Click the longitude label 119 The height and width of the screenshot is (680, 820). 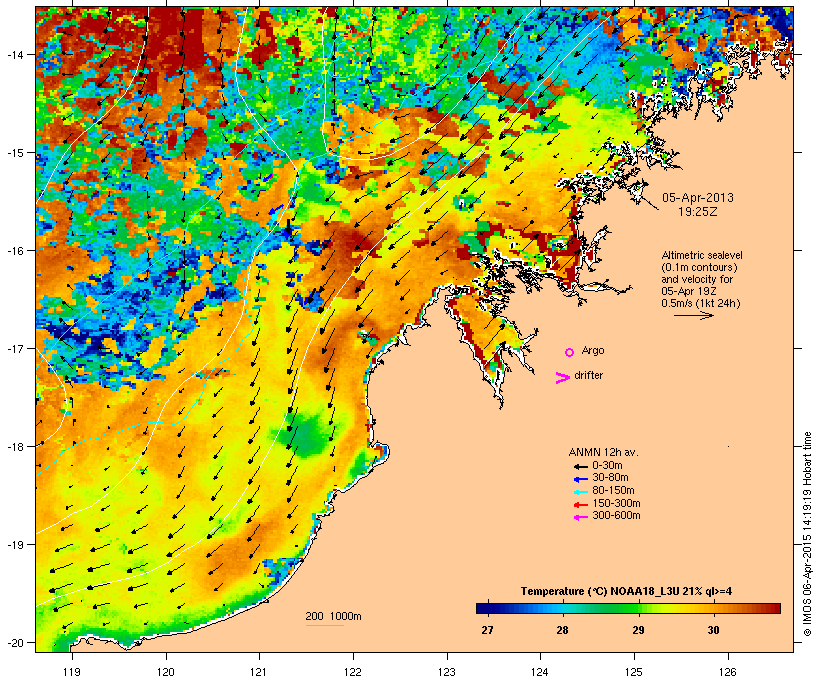[x=72, y=672]
